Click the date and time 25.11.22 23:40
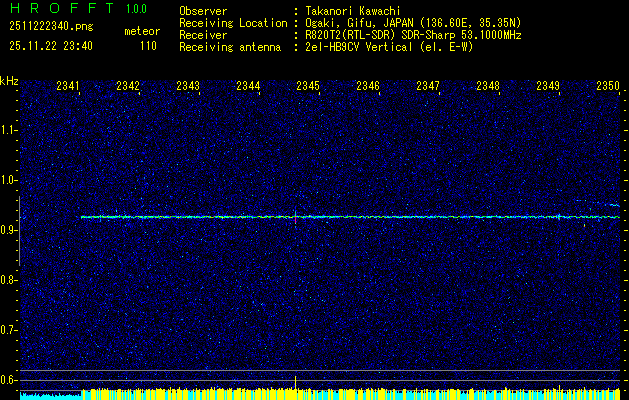Viewport: 629px width, 400px height. [51, 46]
